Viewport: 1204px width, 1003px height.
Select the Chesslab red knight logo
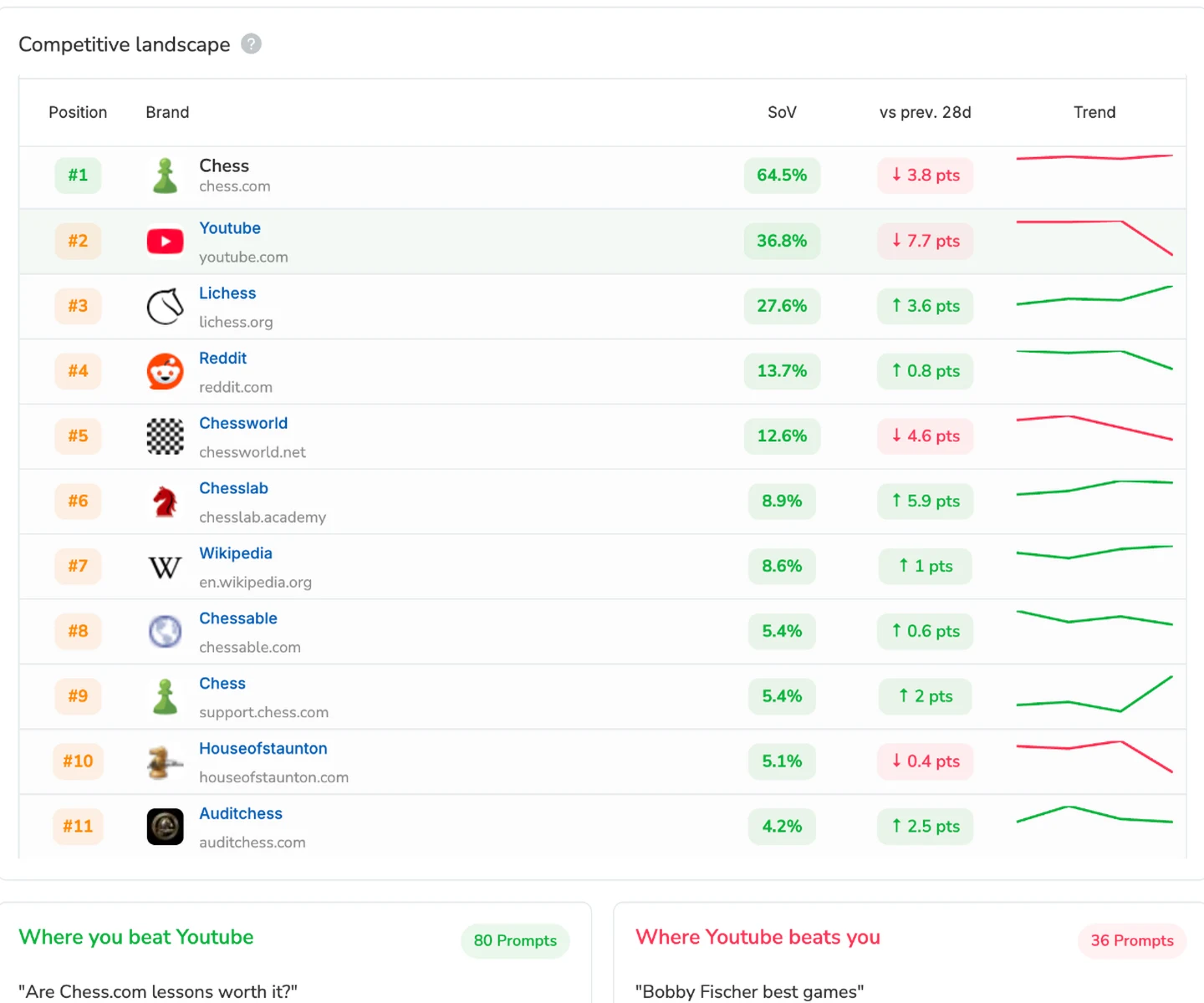pyautogui.click(x=166, y=501)
